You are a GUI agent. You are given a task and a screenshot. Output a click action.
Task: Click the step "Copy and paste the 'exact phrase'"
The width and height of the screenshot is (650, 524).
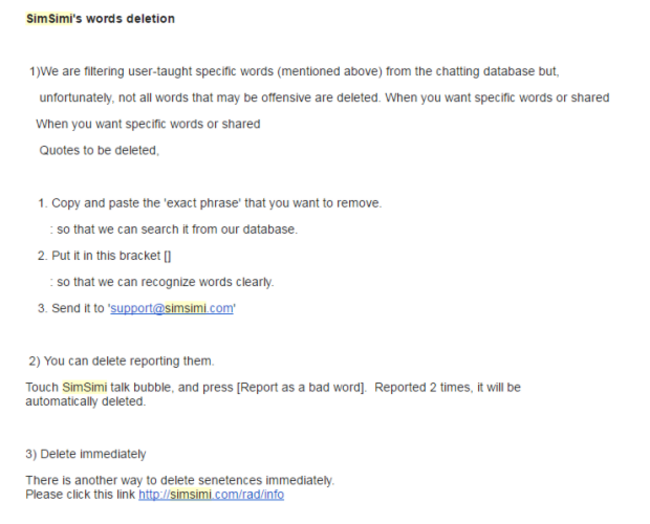(x=210, y=203)
